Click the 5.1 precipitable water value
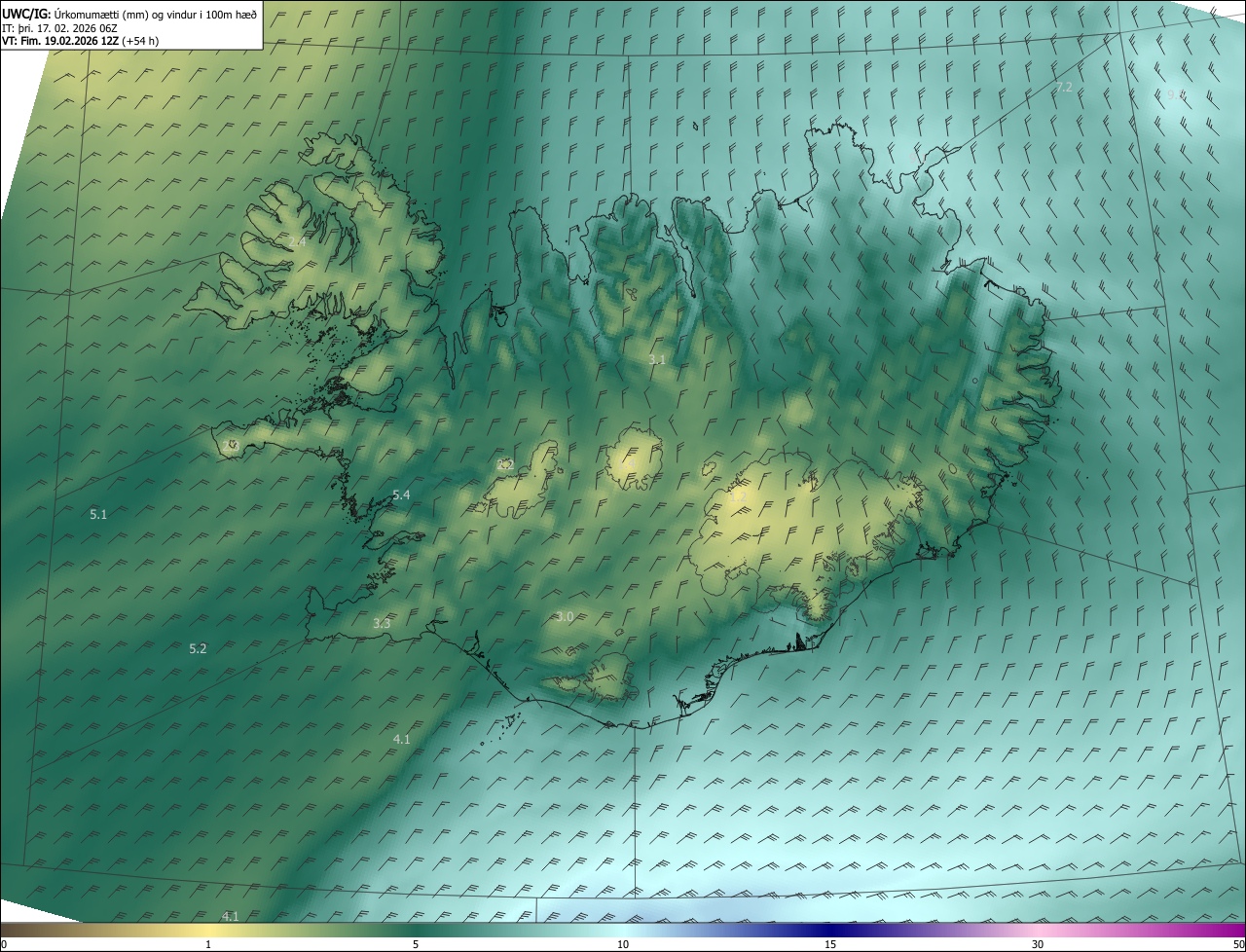The image size is (1246, 952). (98, 514)
